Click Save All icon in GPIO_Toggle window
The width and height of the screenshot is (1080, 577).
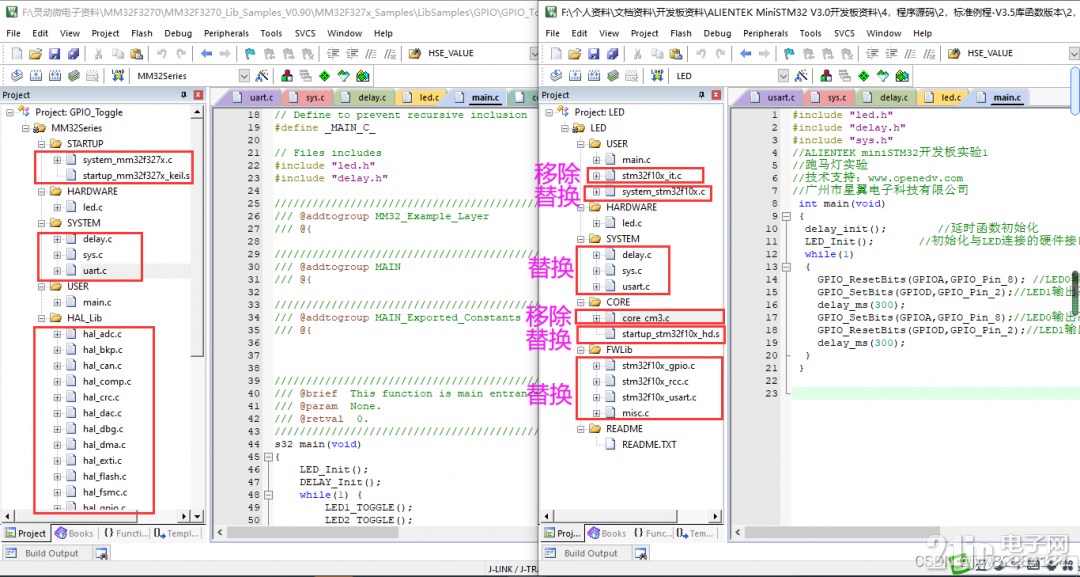click(x=72, y=53)
